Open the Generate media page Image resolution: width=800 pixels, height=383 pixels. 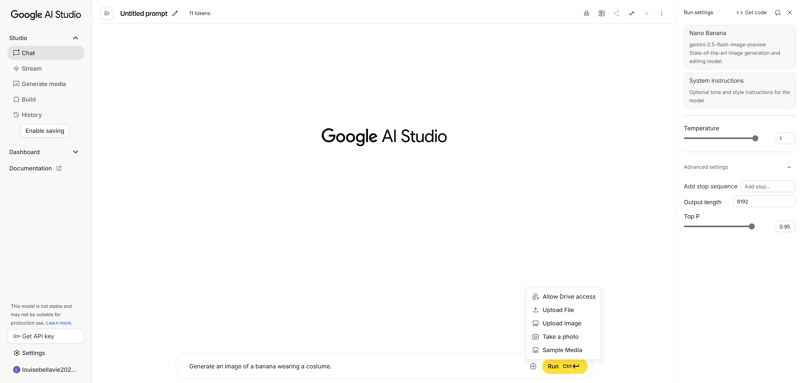46,84
